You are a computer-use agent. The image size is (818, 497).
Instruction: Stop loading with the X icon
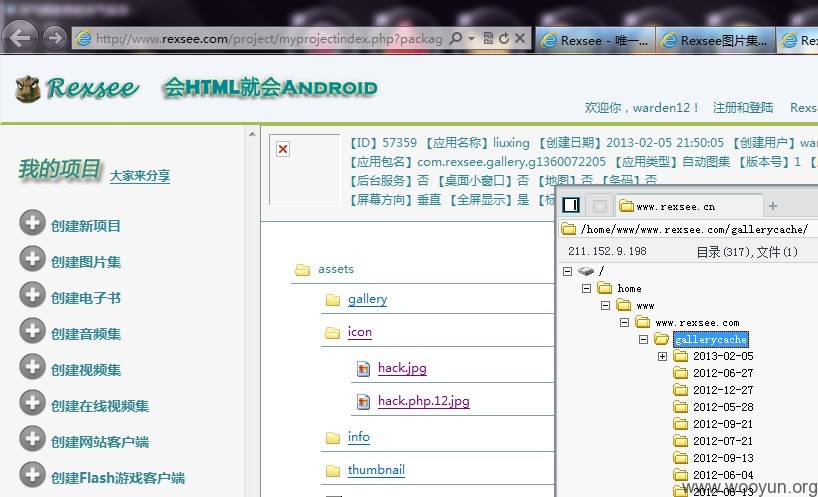pos(520,38)
